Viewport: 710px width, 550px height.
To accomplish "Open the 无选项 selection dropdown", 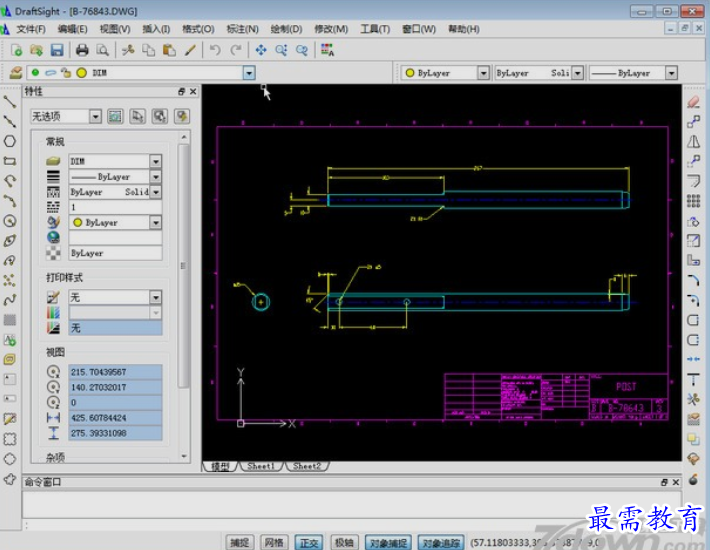I will [x=95, y=117].
